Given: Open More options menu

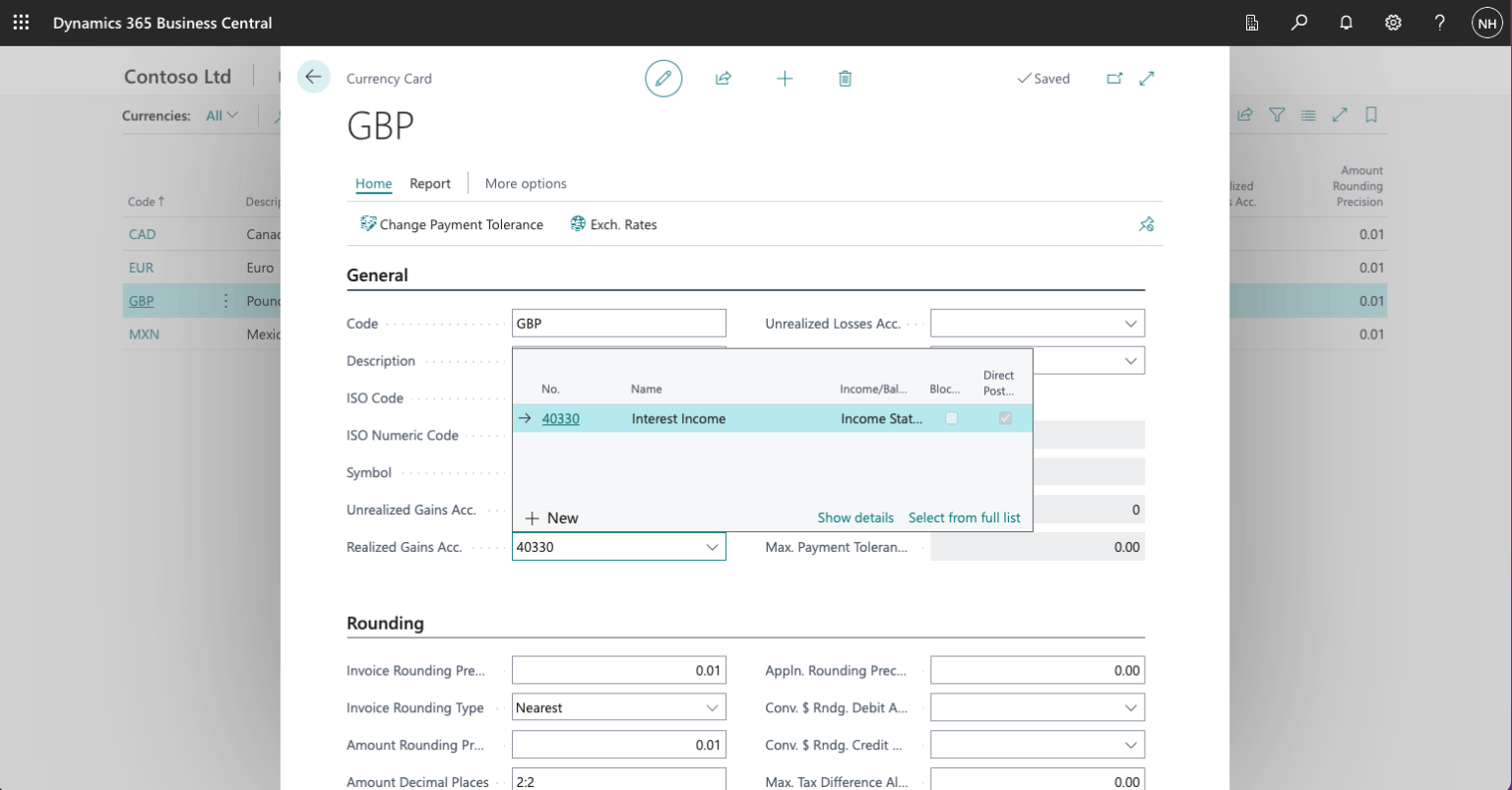Looking at the screenshot, I should pyautogui.click(x=526, y=183).
